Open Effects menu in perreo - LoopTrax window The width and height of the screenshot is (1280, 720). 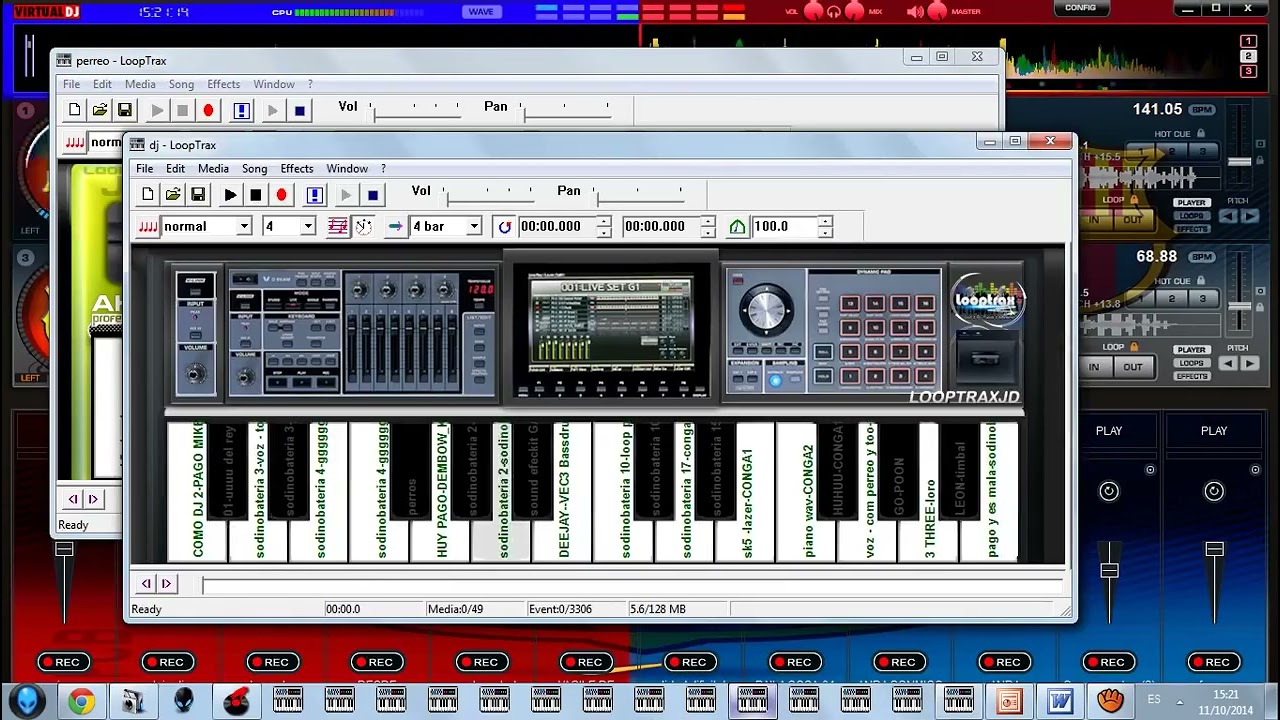tap(223, 84)
